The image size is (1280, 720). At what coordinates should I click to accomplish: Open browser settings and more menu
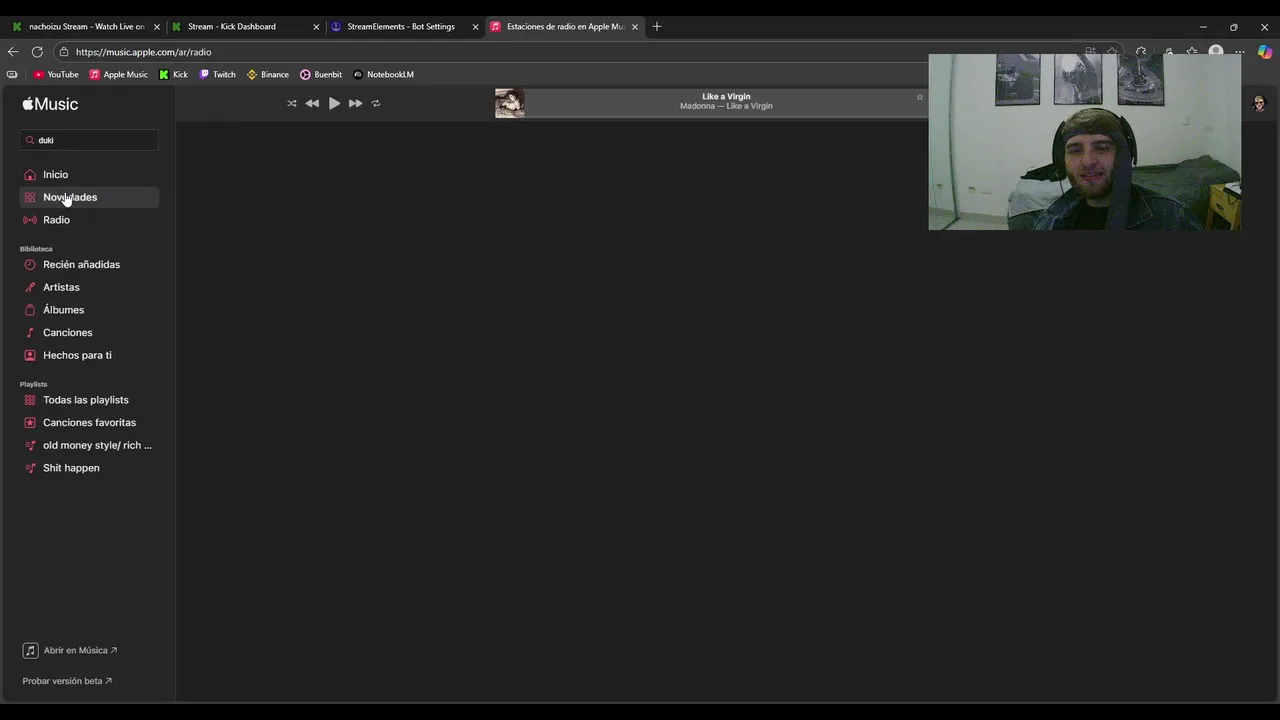click(x=1239, y=52)
